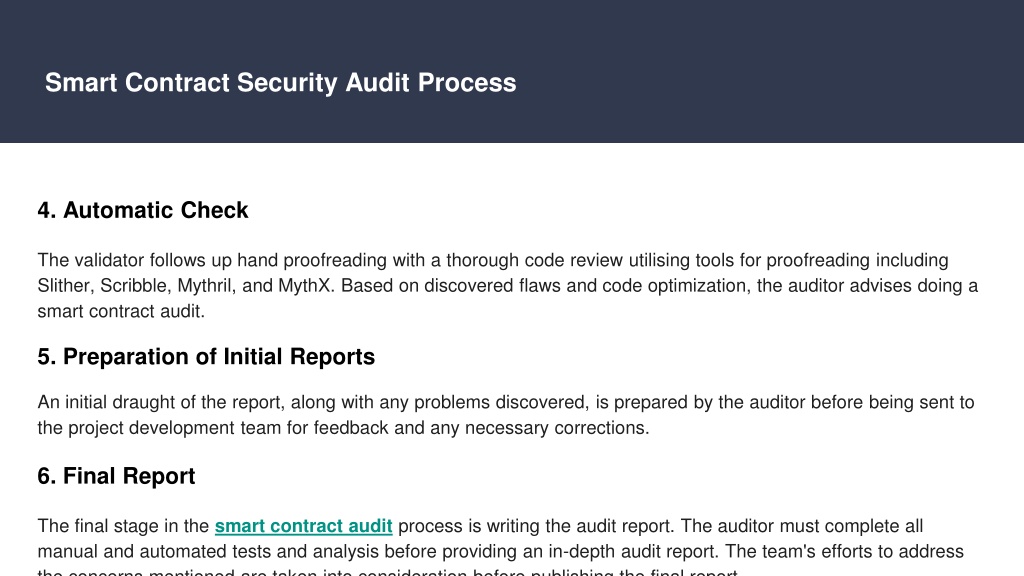Click the word Slither in the paragraph

pyautogui.click(x=63, y=286)
